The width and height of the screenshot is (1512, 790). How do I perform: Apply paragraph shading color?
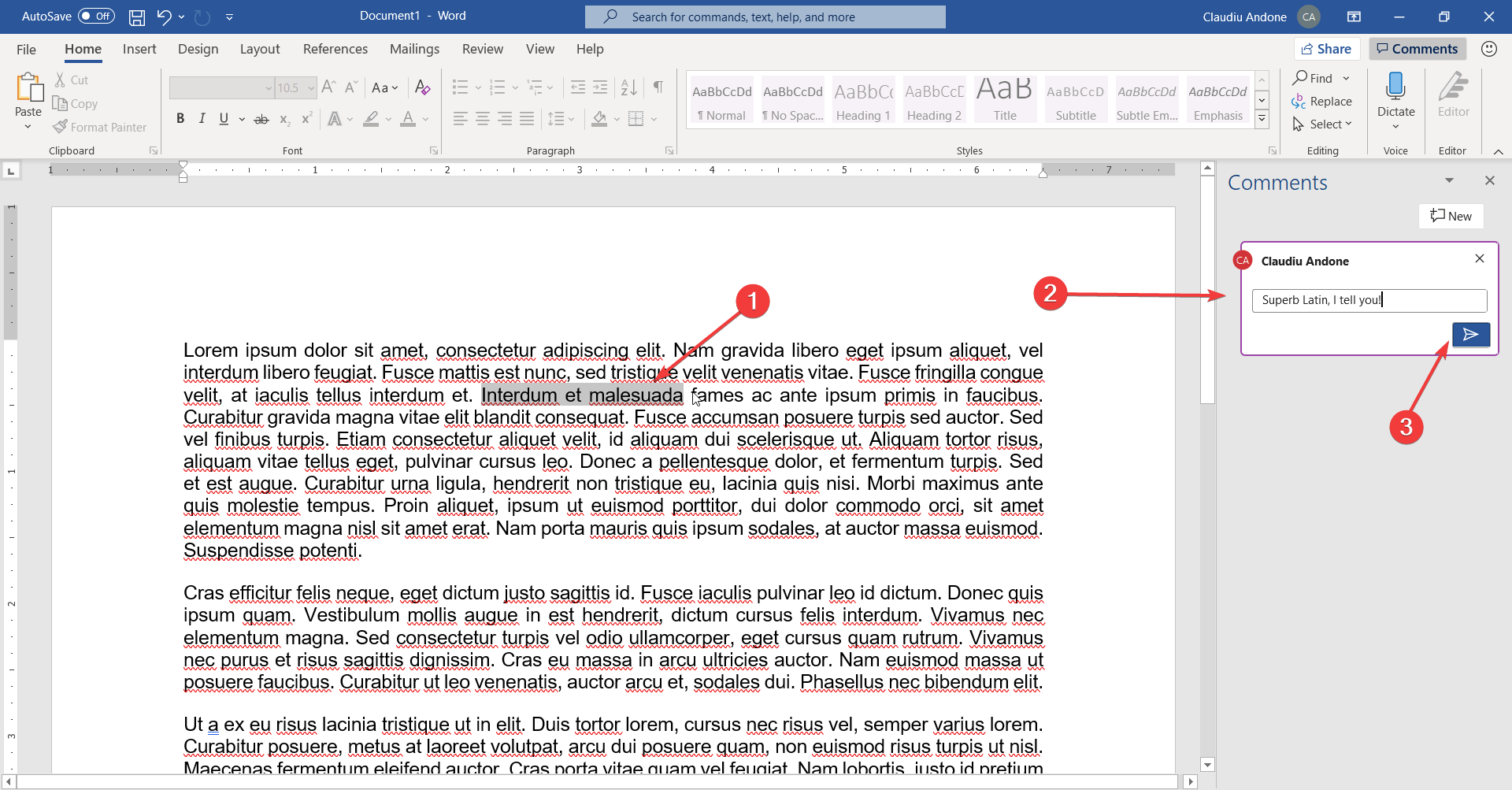click(599, 119)
